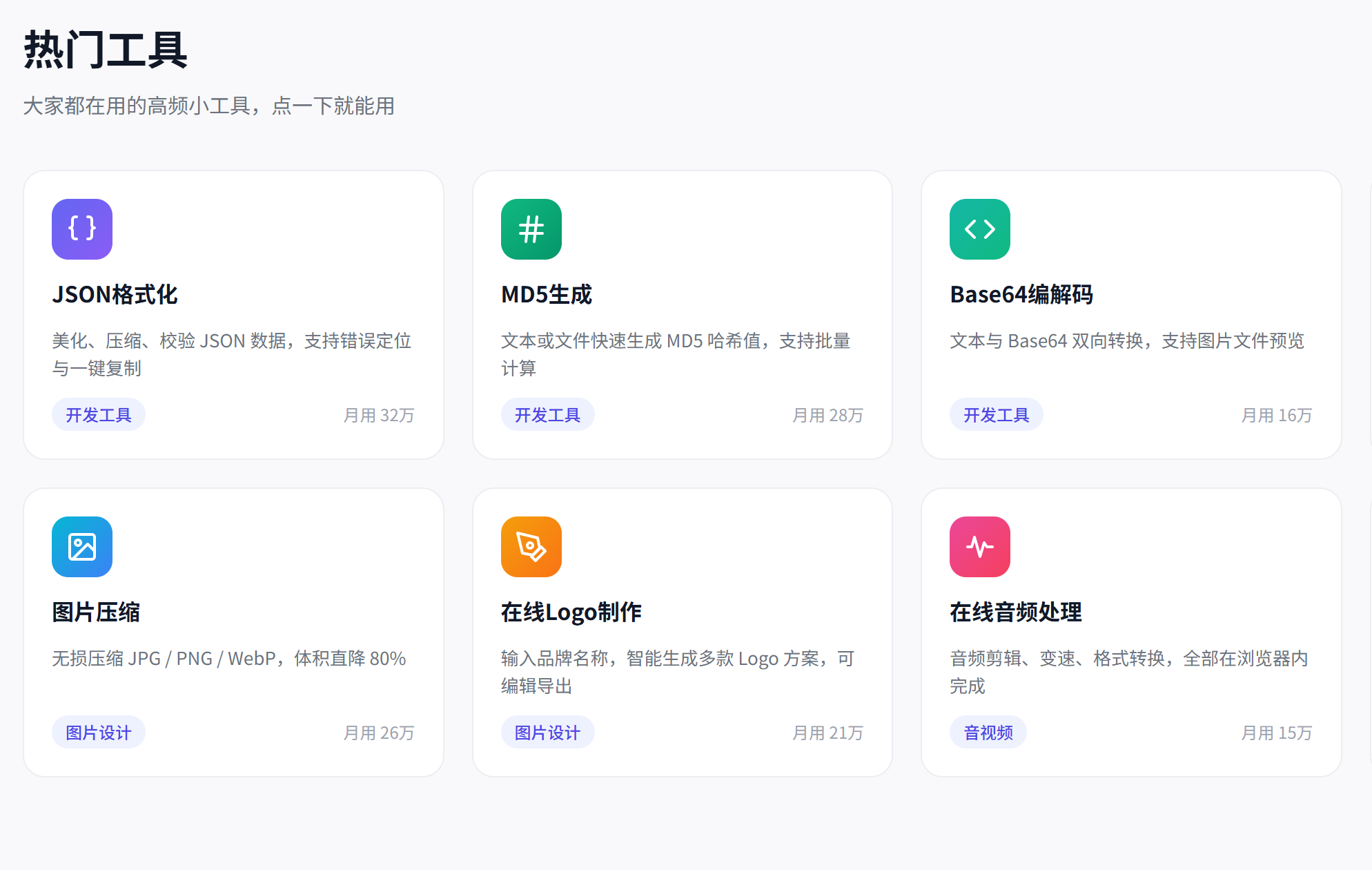This screenshot has width=1372, height=870.
Task: Open the JSON格式化 tool title
Action: [115, 295]
